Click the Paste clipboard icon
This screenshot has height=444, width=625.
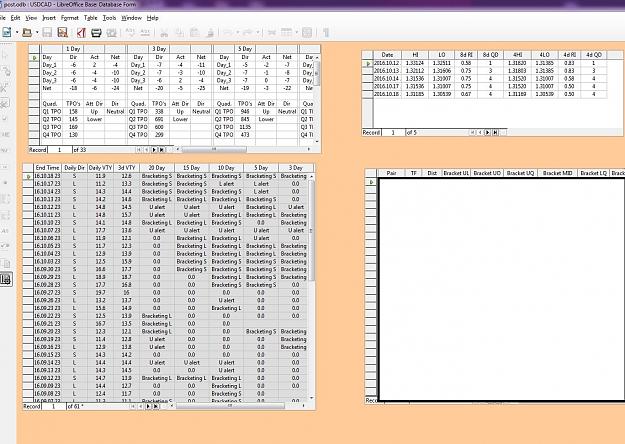pos(195,32)
